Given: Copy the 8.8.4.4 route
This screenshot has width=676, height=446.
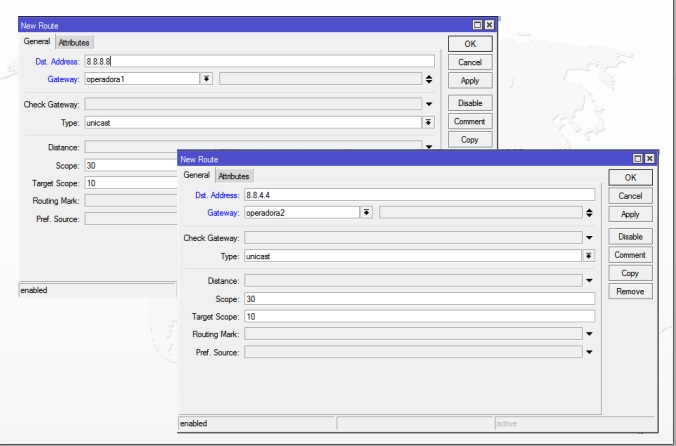Looking at the screenshot, I should click(x=630, y=273).
